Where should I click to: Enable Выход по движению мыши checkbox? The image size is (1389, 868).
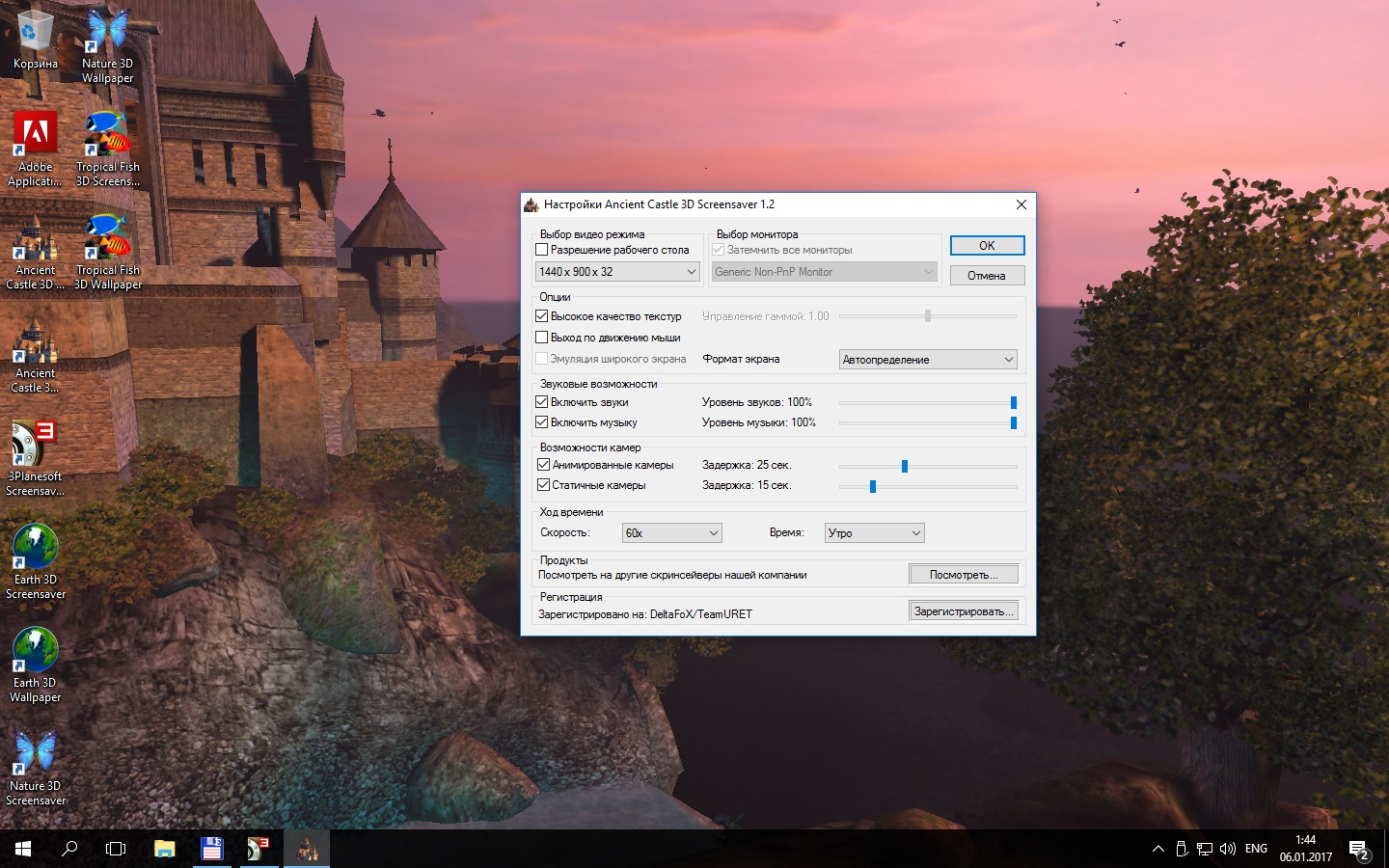pos(542,338)
